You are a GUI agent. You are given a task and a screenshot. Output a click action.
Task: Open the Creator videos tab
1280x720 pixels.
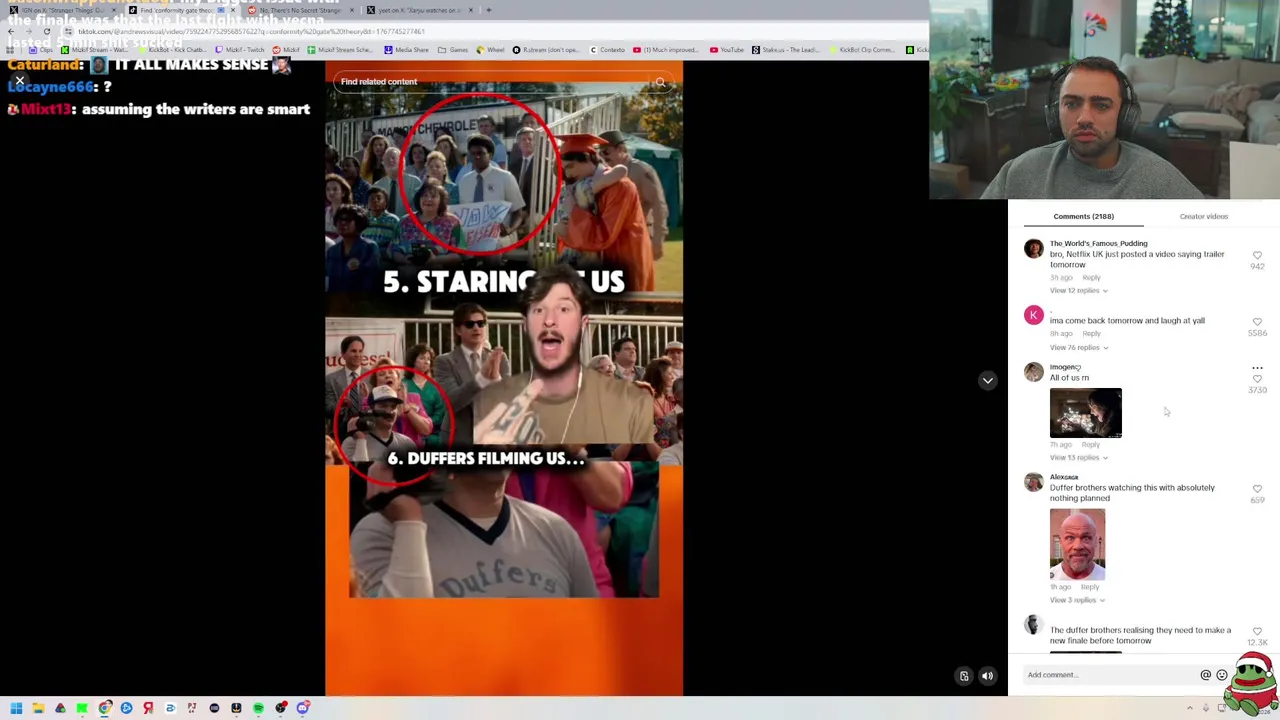pyautogui.click(x=1203, y=216)
